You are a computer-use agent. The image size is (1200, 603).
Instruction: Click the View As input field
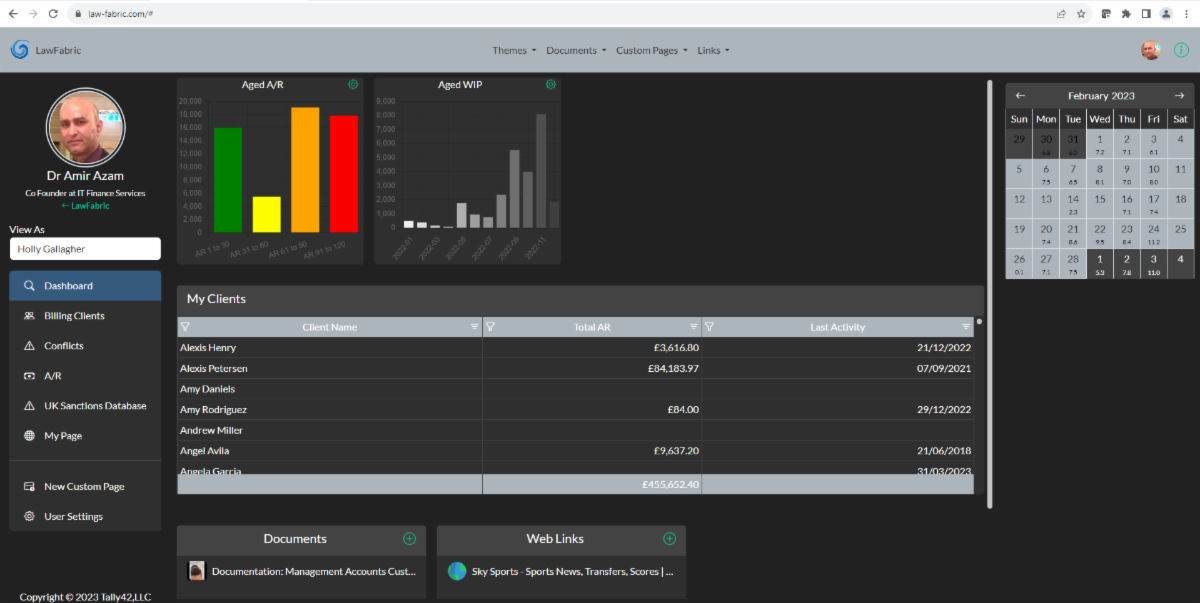click(85, 249)
